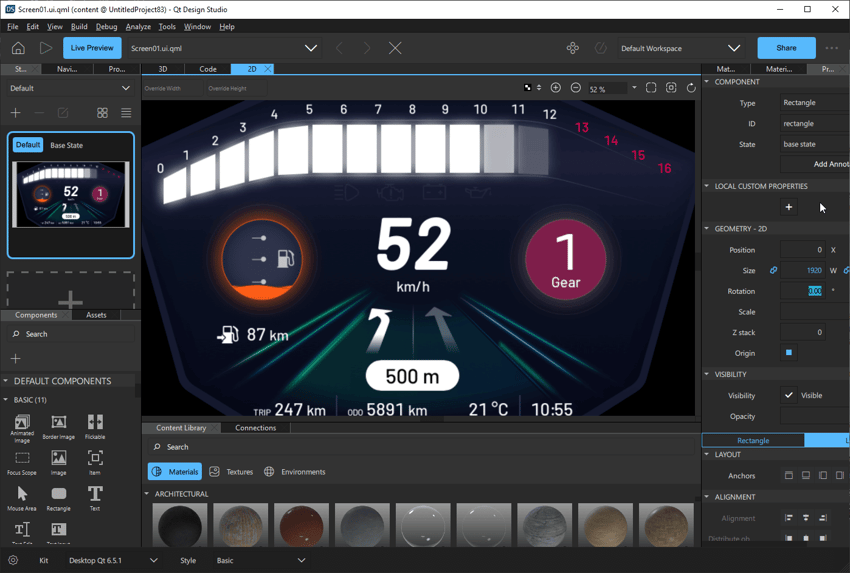
Task: Open the Kit Desktop Qt 6.5.1 dropdown
Action: 153,561
